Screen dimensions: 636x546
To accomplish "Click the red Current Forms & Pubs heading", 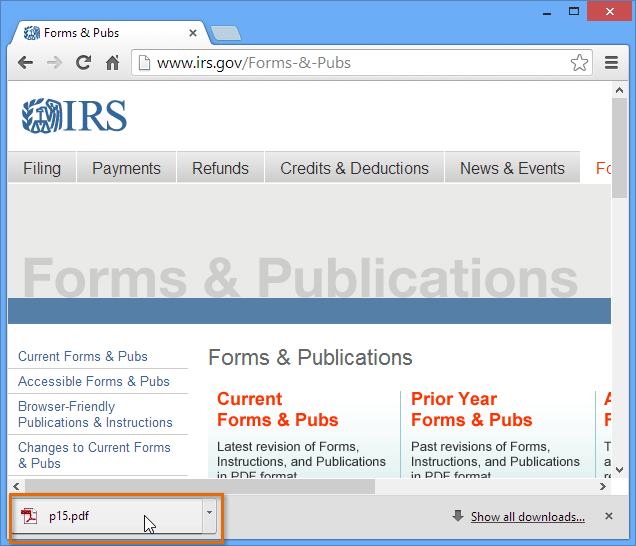I will click(x=277, y=409).
